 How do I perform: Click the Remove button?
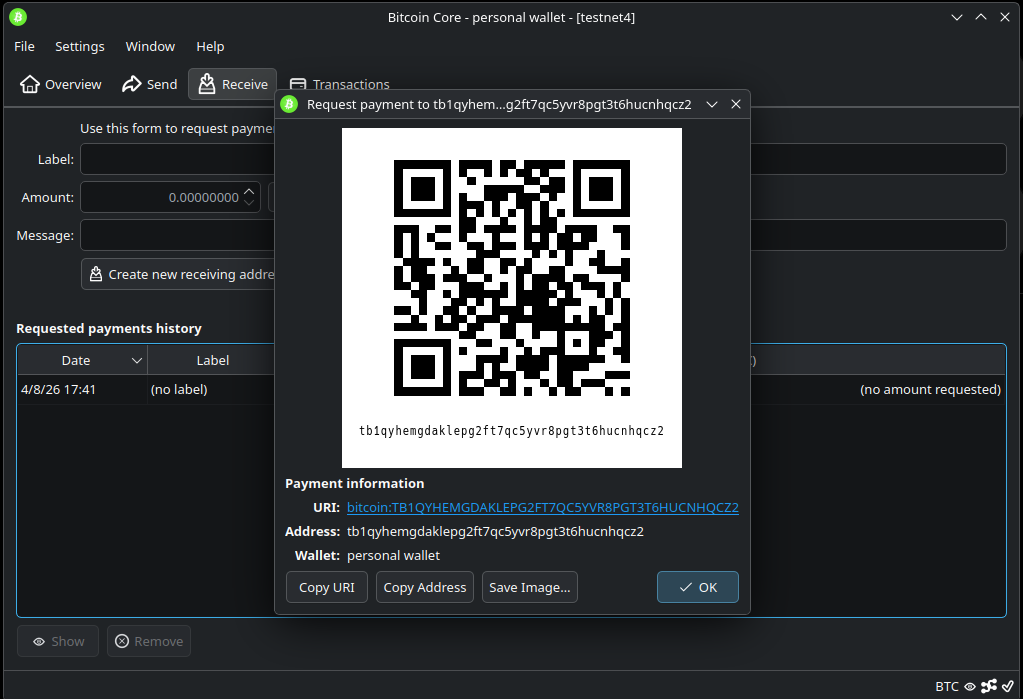pyautogui.click(x=149, y=642)
